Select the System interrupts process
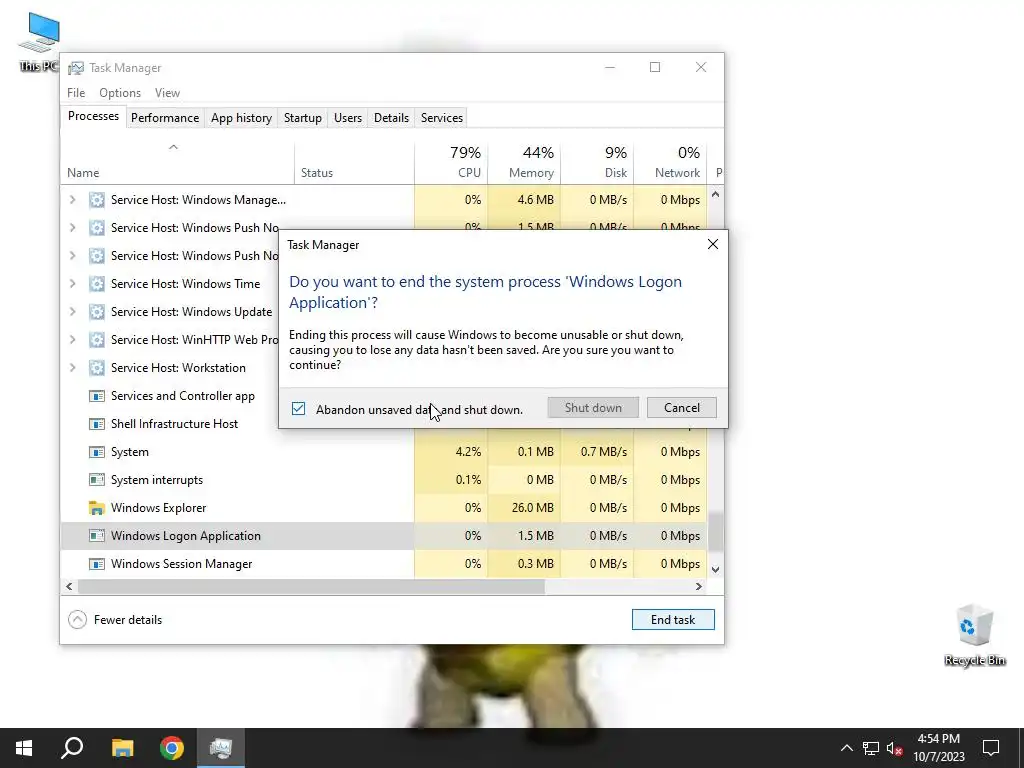1024x768 pixels. coord(384,480)
